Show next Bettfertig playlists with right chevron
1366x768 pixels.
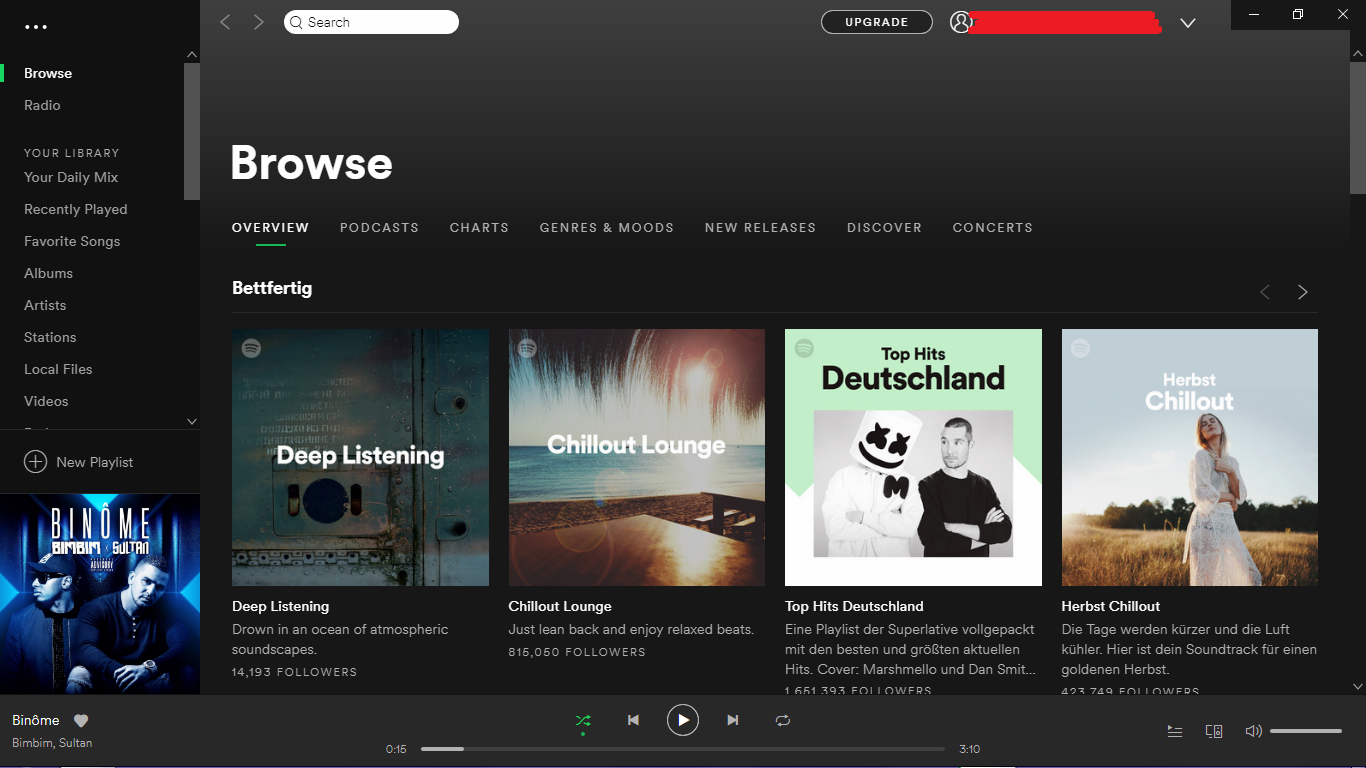coord(1302,292)
